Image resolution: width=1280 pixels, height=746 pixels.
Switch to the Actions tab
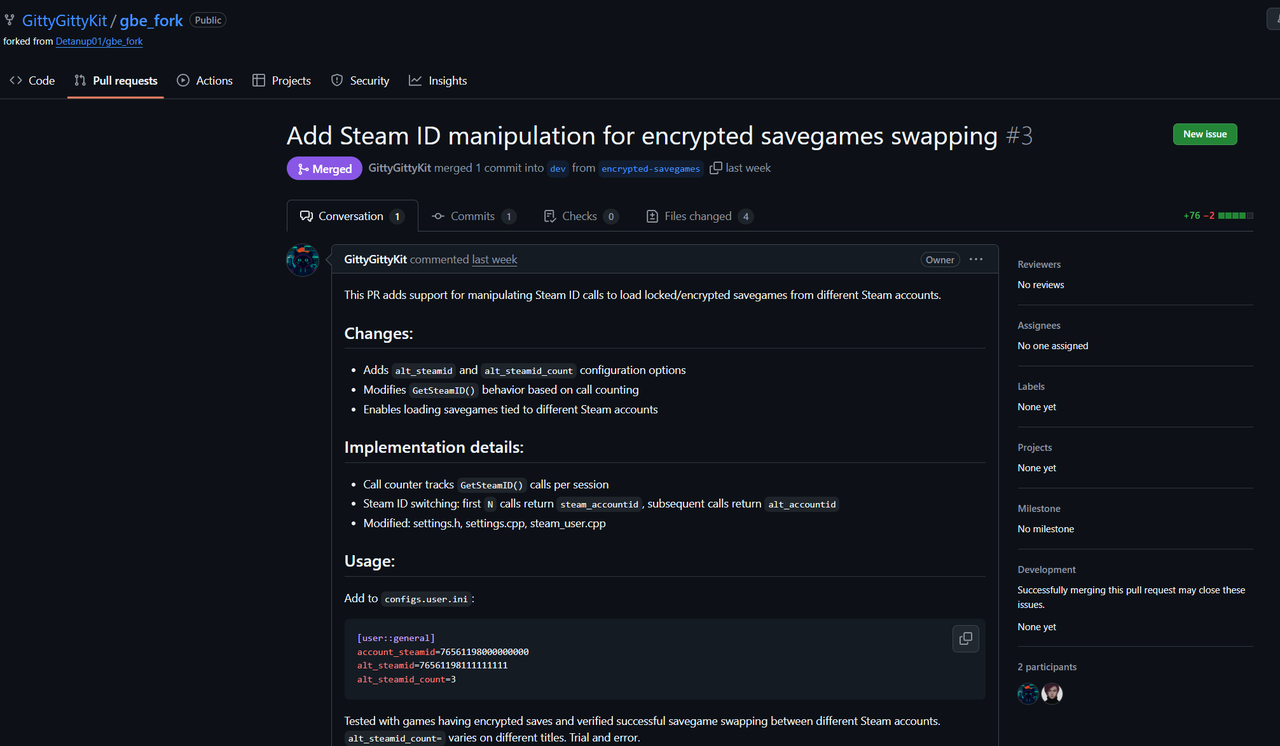click(205, 80)
